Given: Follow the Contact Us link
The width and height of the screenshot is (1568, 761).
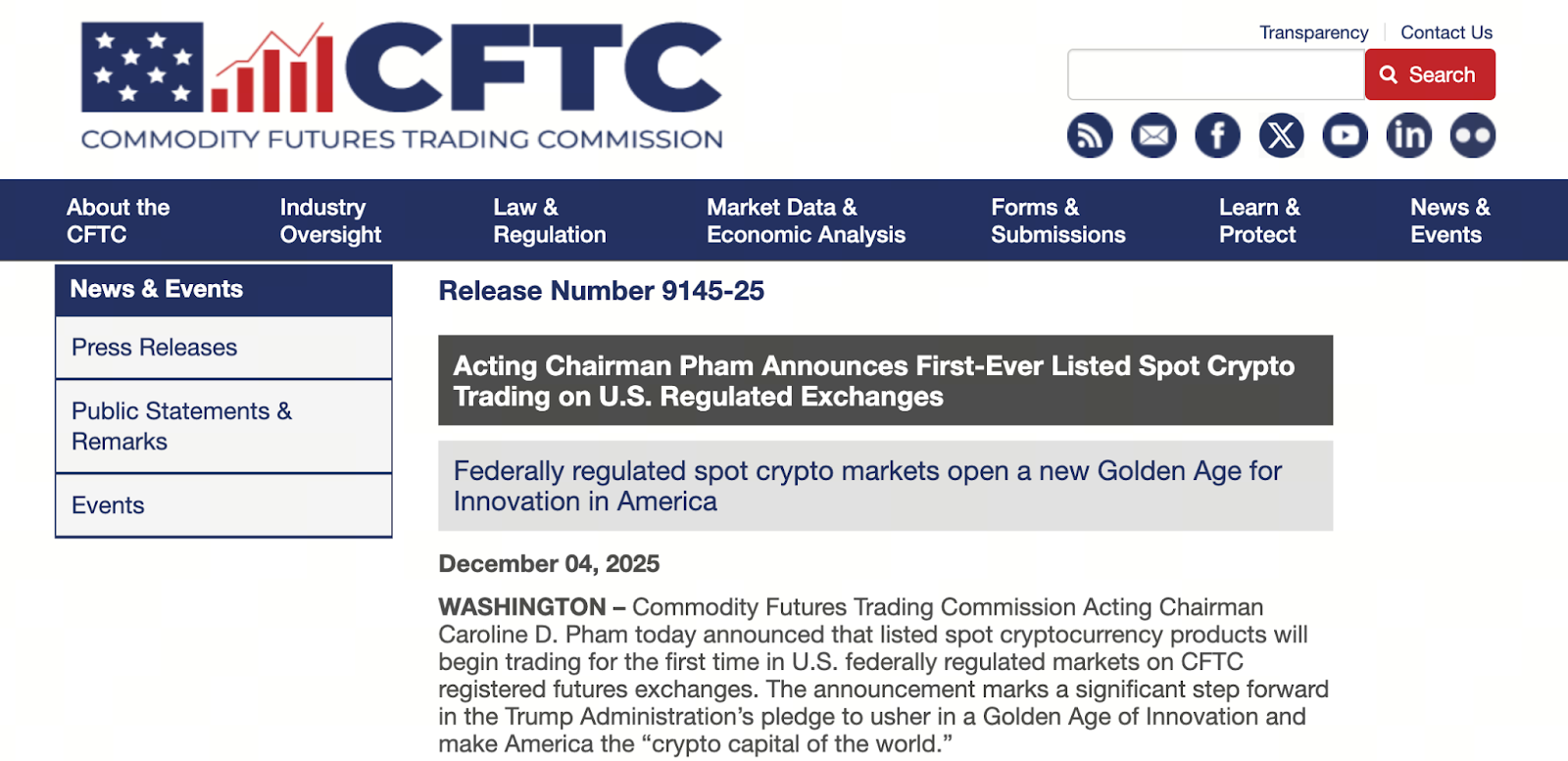Looking at the screenshot, I should click(1446, 32).
